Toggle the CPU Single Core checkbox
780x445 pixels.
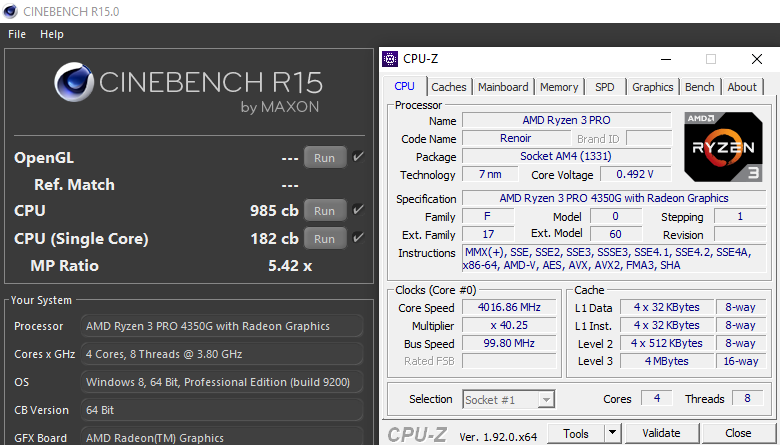click(x=359, y=238)
